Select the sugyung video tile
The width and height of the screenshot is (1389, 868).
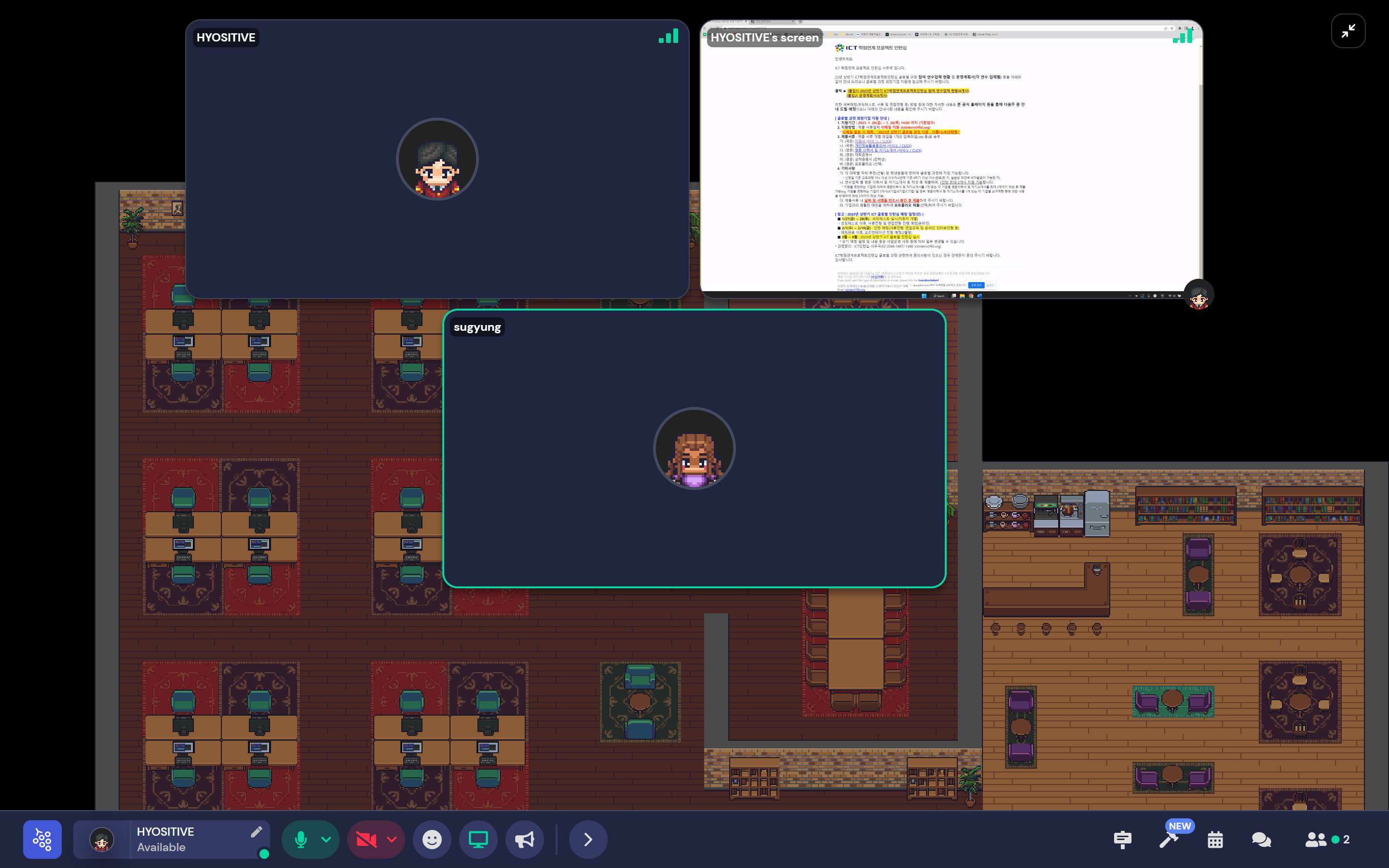694,448
